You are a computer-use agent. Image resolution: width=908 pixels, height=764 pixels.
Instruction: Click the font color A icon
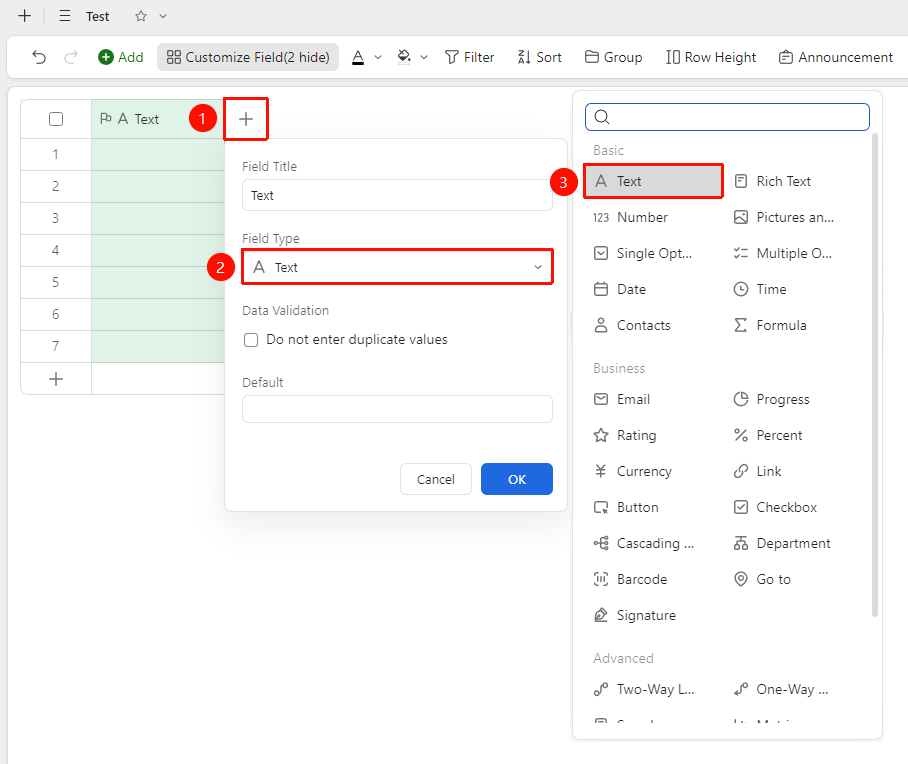[x=358, y=57]
